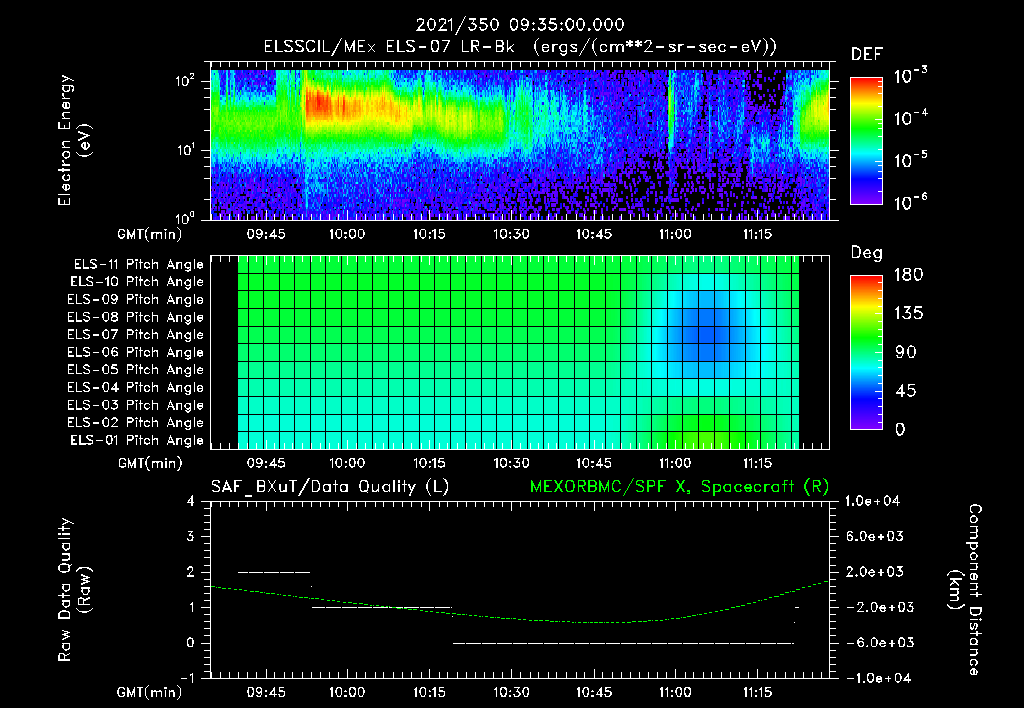Click the 10:00 tick under the spectrogram
The height and width of the screenshot is (708, 1024).
click(347, 234)
